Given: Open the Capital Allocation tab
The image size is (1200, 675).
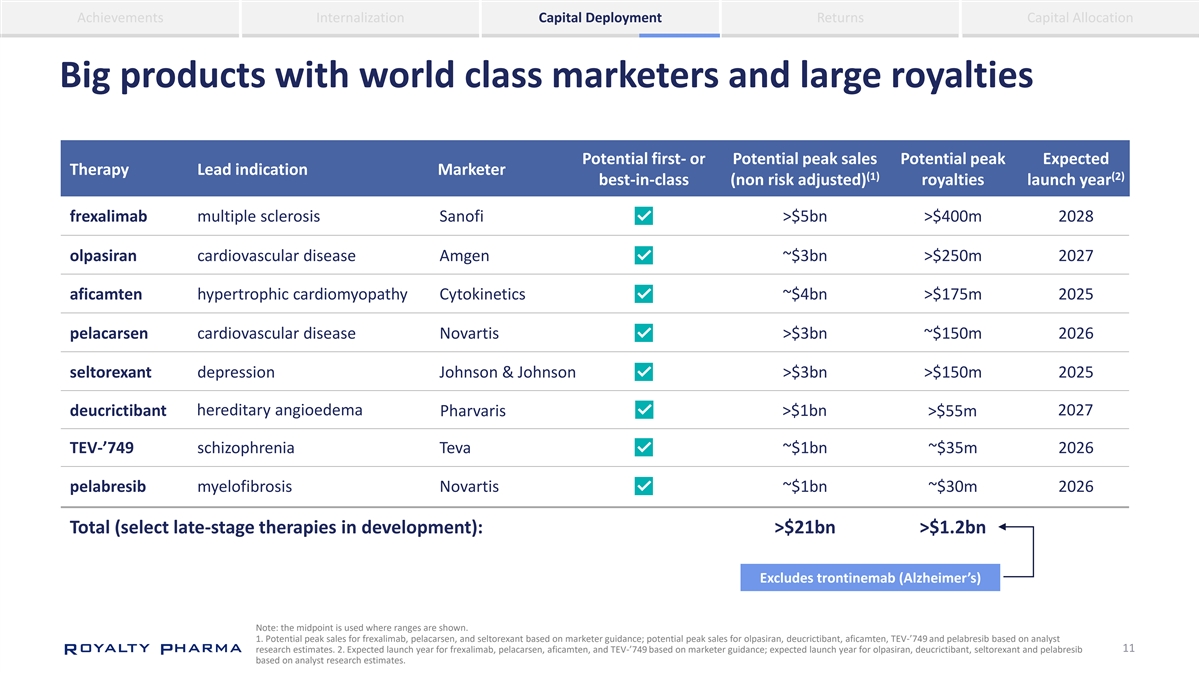Looking at the screenshot, I should [x=1080, y=18].
